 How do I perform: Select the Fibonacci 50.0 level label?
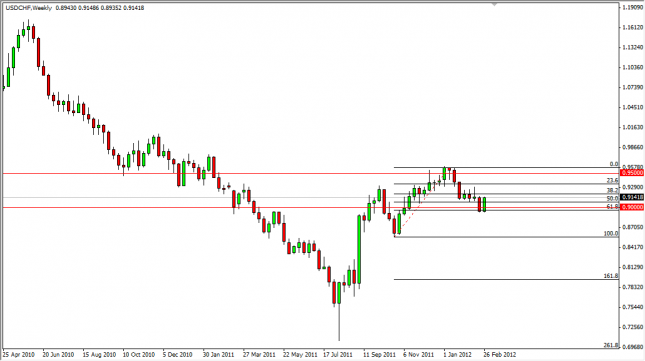(x=613, y=198)
